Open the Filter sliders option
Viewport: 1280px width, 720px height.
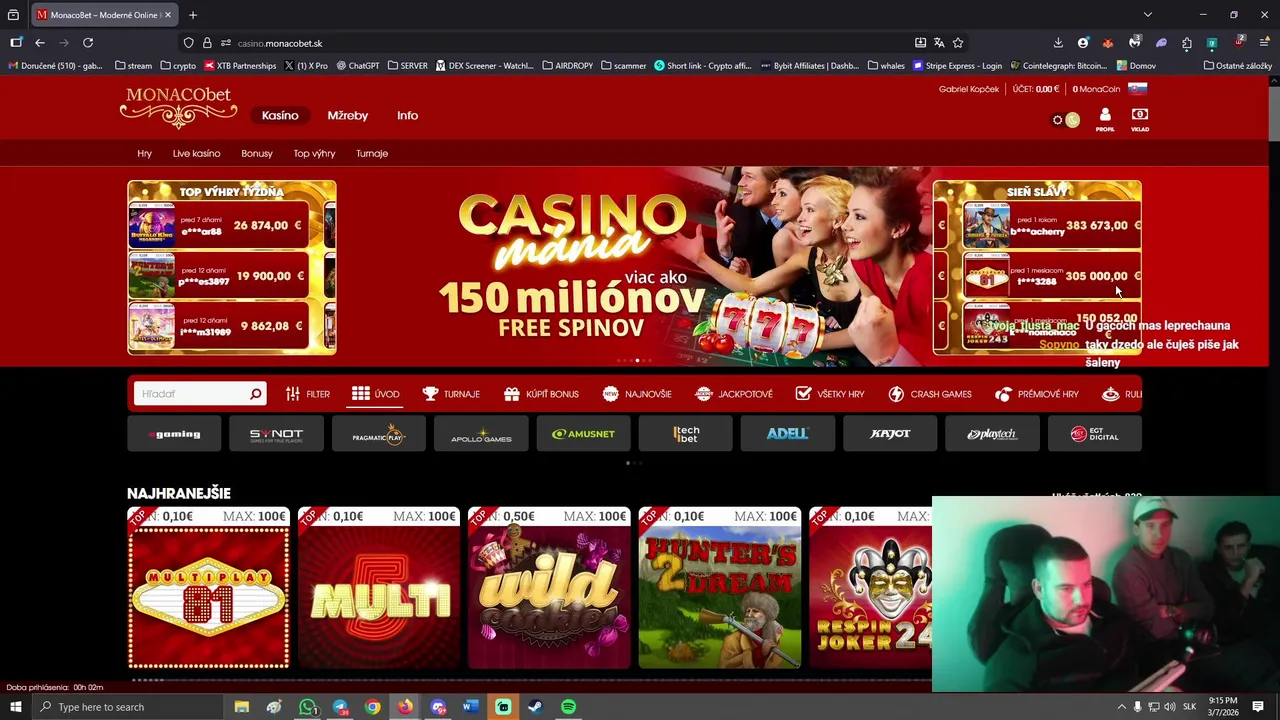[x=307, y=394]
